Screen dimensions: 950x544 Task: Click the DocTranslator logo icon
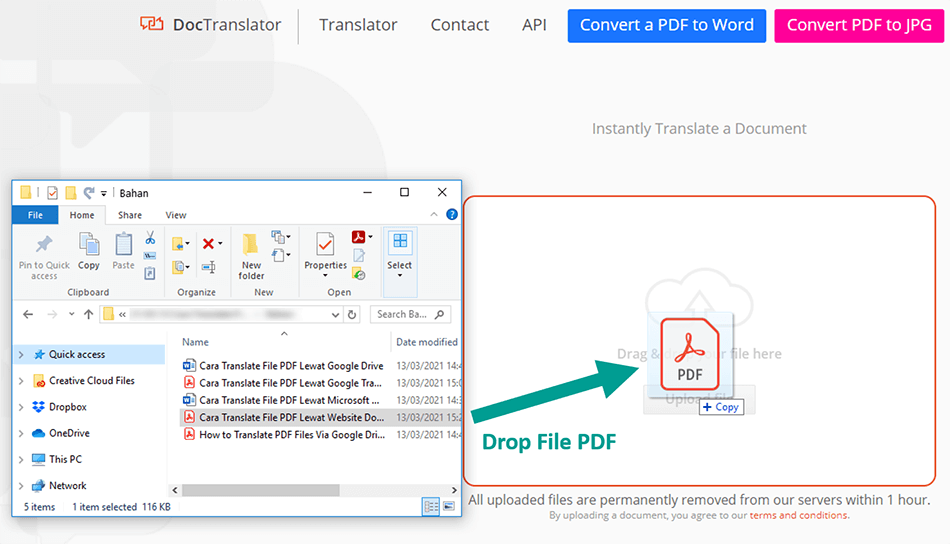click(x=151, y=24)
